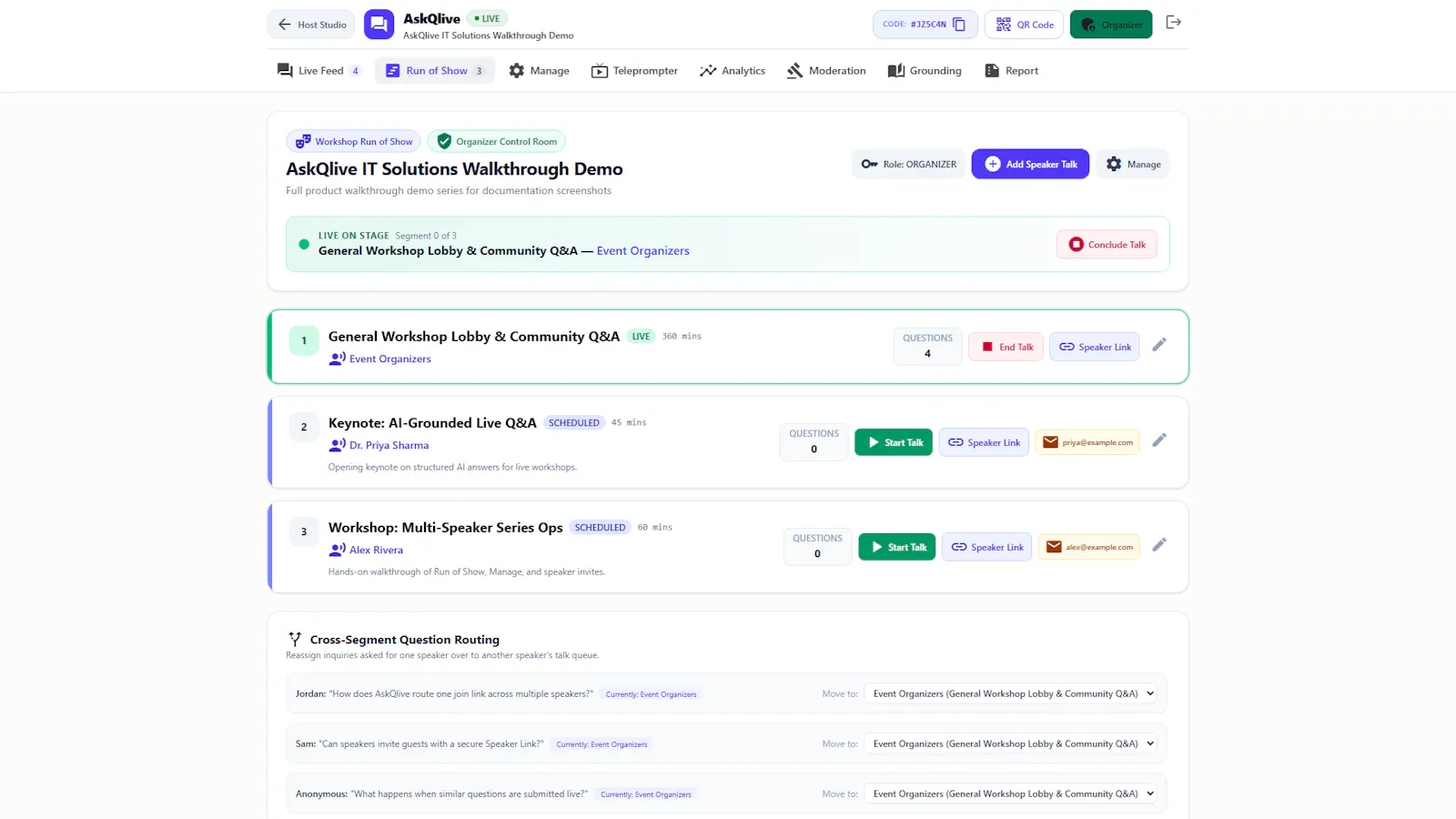
Task: Open the Analytics tab
Action: pos(733,71)
